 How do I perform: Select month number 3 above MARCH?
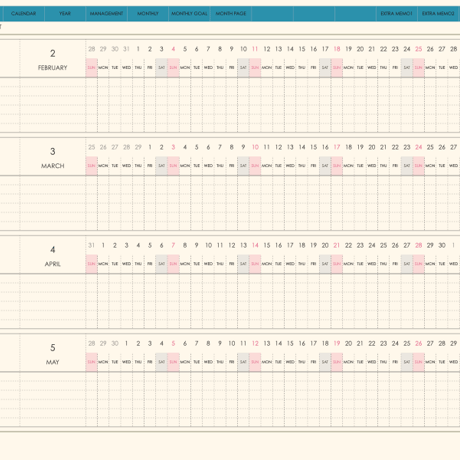pyautogui.click(x=53, y=152)
